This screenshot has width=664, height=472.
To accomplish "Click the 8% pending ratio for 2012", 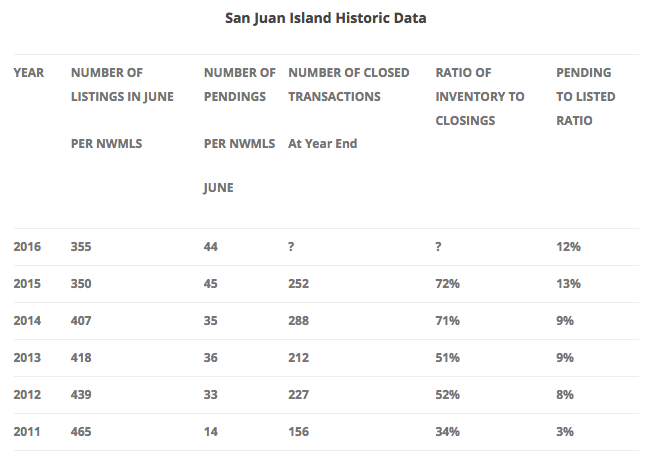I will (x=565, y=395).
